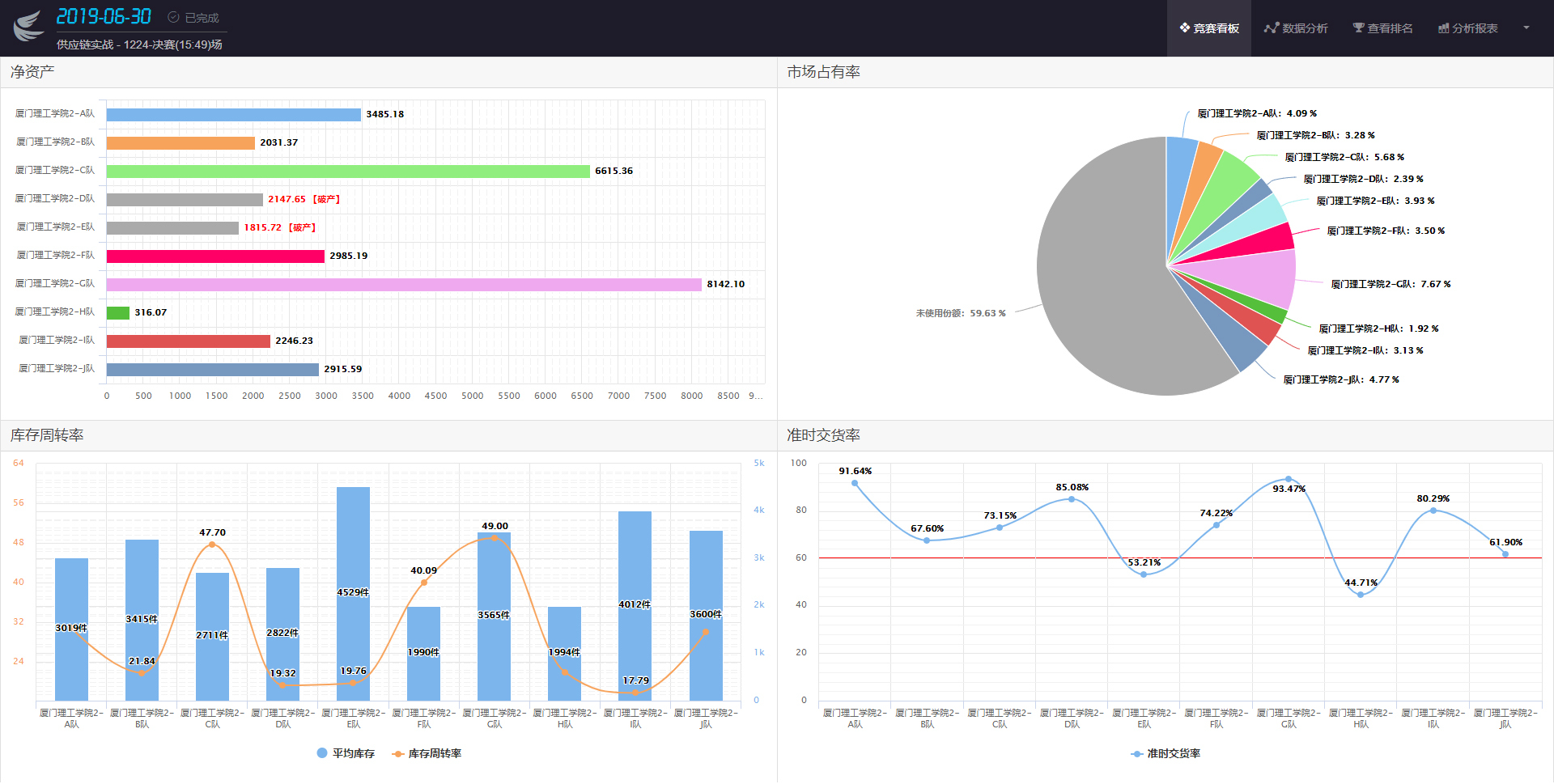
Task: Click the H队 small green bar
Action: 118,313
